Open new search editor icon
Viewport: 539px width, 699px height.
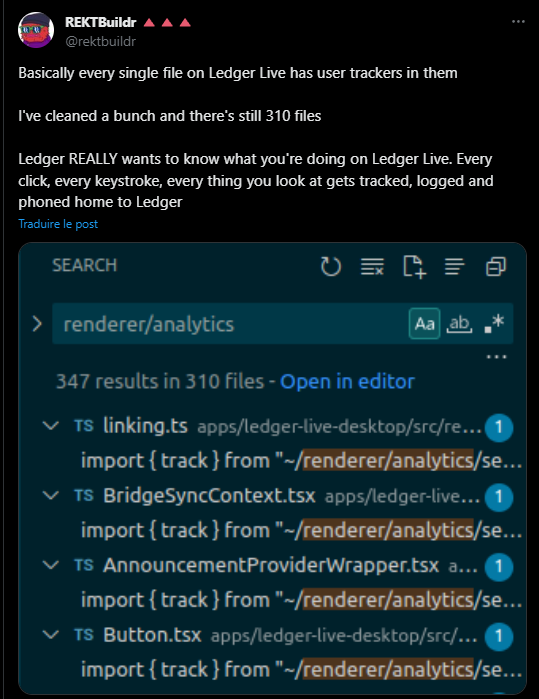pos(414,267)
